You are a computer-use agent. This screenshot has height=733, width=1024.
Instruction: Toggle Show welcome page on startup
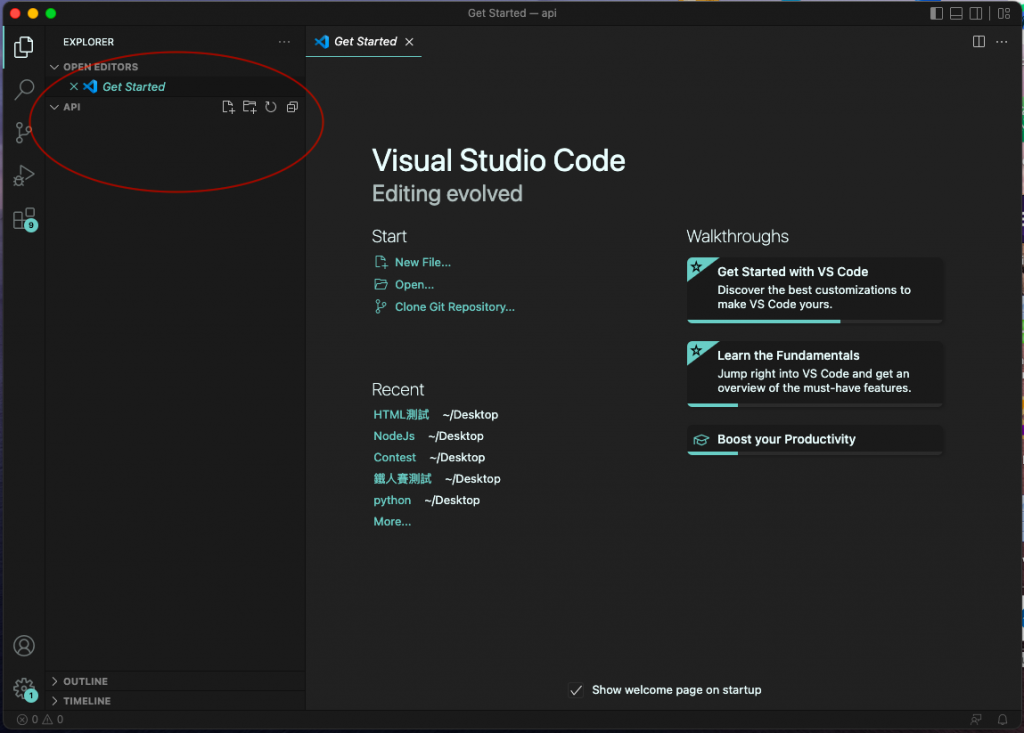pos(575,691)
